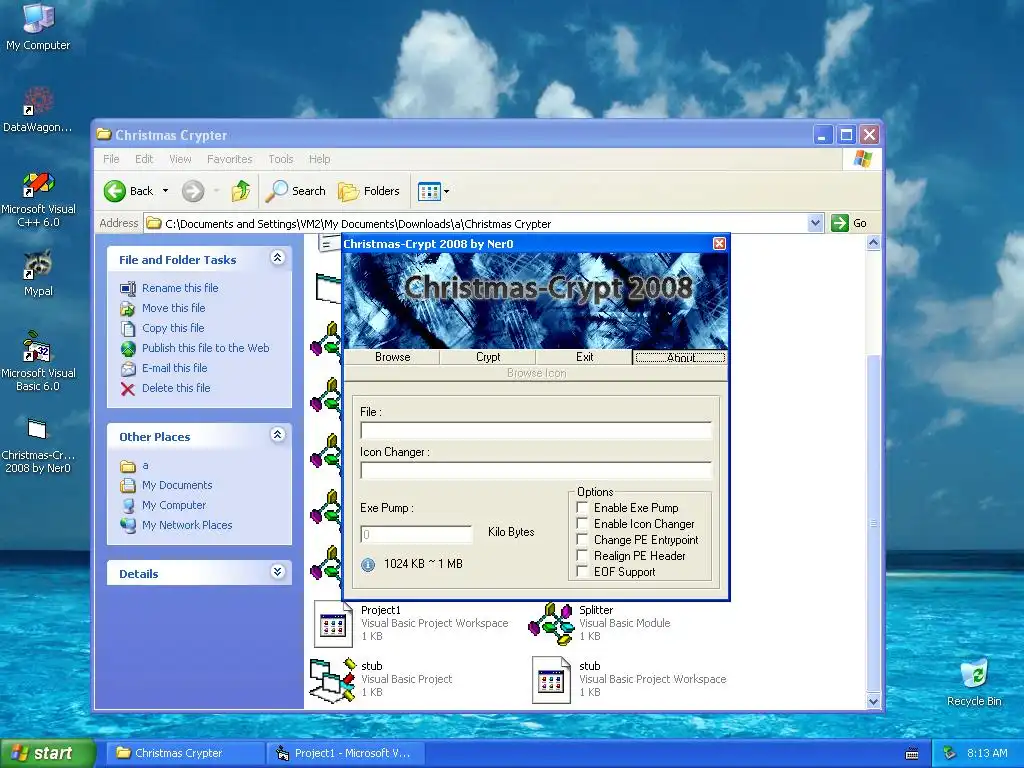The width and height of the screenshot is (1024, 768).
Task: Expand the Address bar dropdown
Action: [x=815, y=223]
